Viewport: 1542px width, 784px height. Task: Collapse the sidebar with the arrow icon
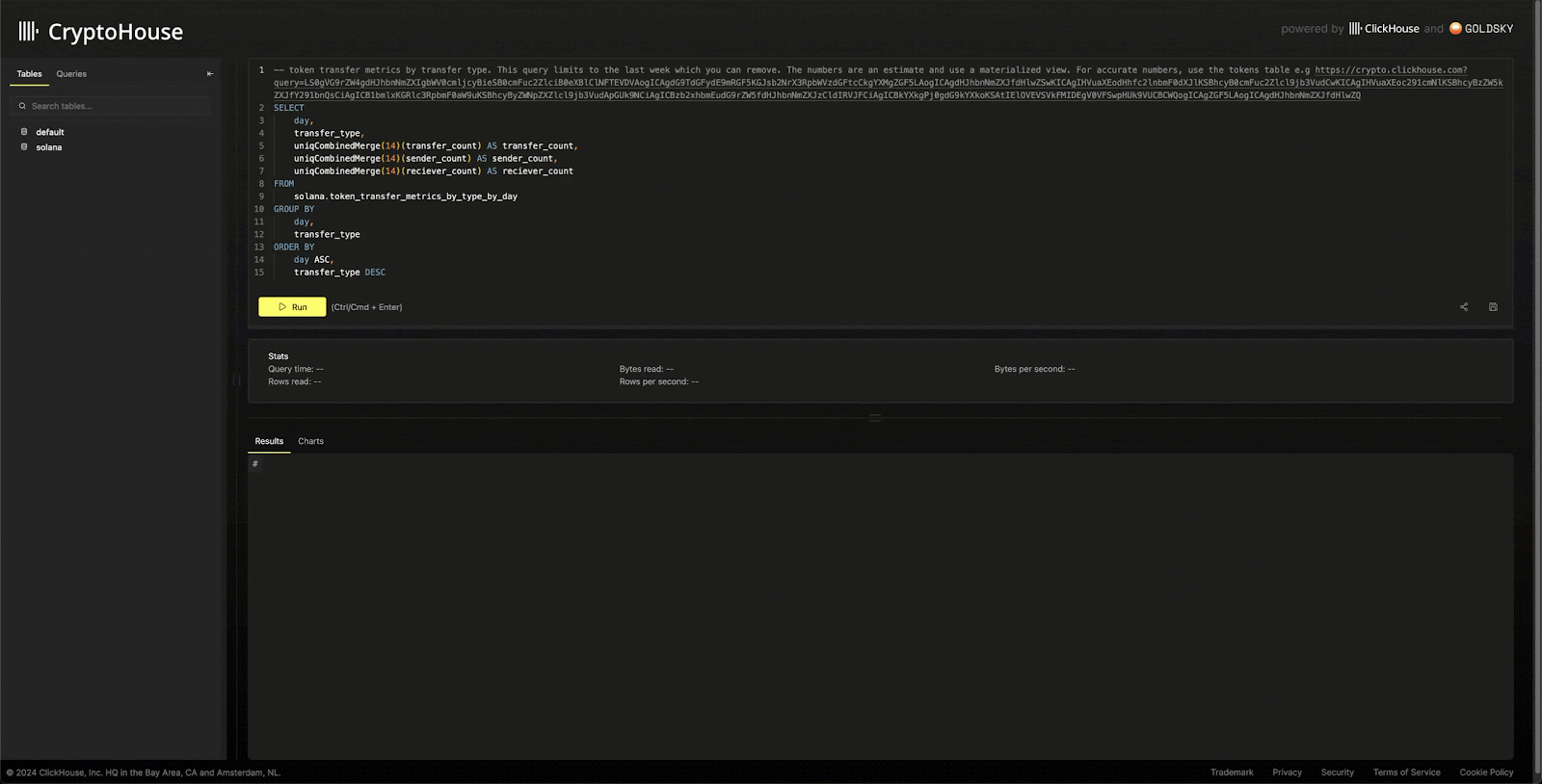(210, 74)
